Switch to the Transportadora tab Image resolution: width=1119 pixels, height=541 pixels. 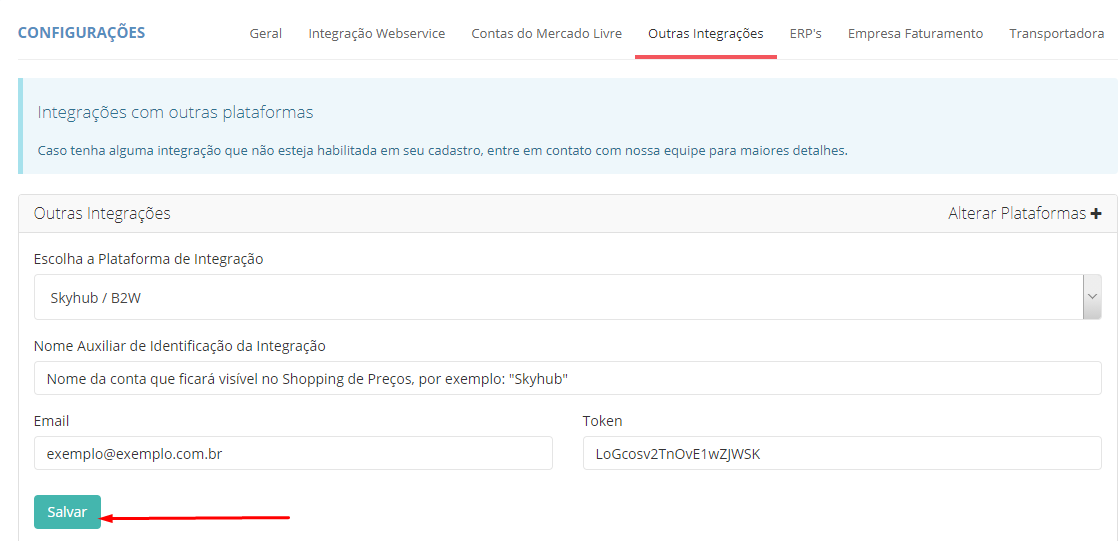coord(1057,34)
